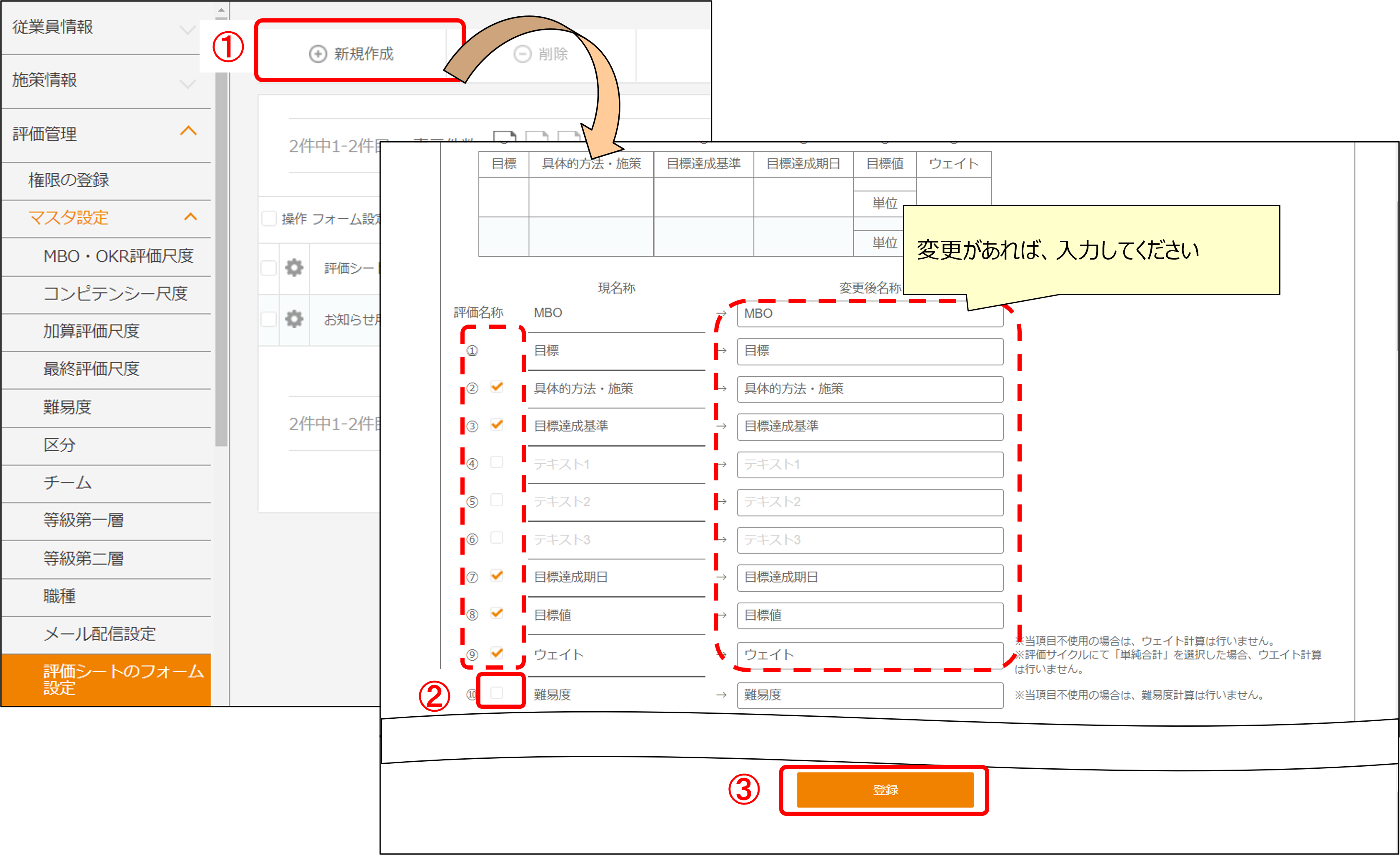The image size is (1400, 855).
Task: Open 等級第一層 menu item
Action: tap(106, 520)
